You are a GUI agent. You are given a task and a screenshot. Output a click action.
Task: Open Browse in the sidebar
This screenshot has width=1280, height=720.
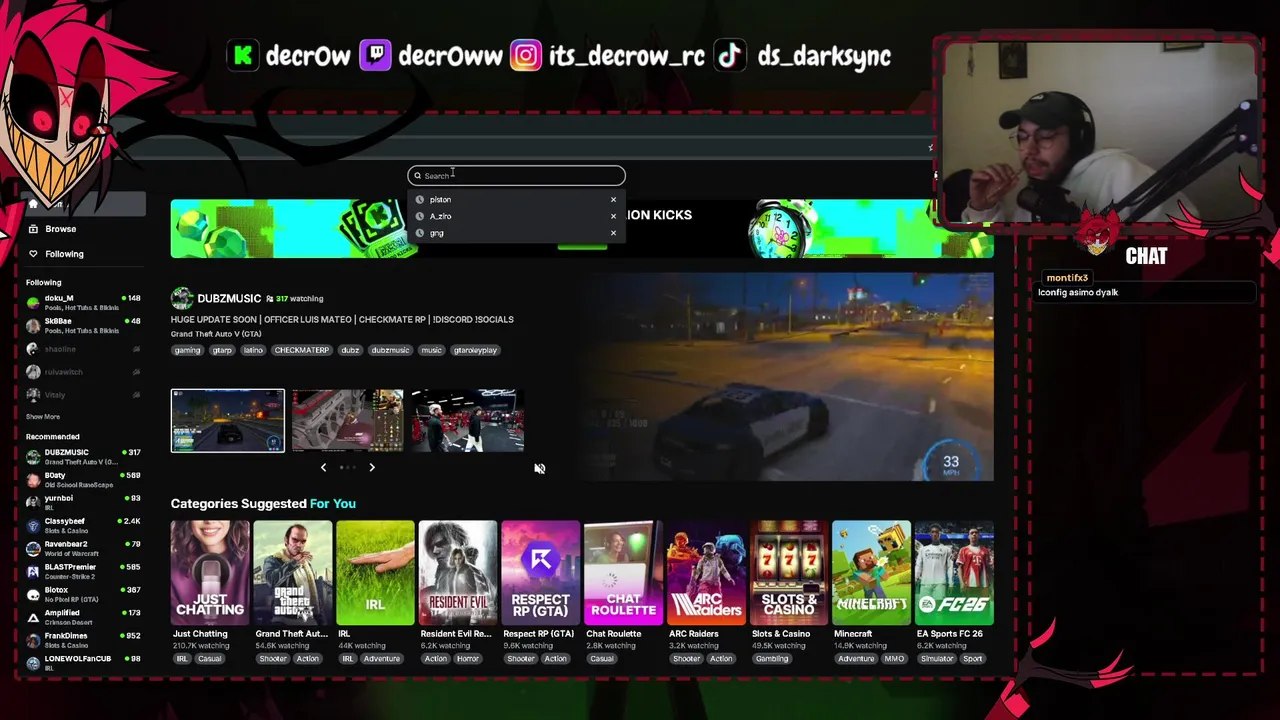60,229
